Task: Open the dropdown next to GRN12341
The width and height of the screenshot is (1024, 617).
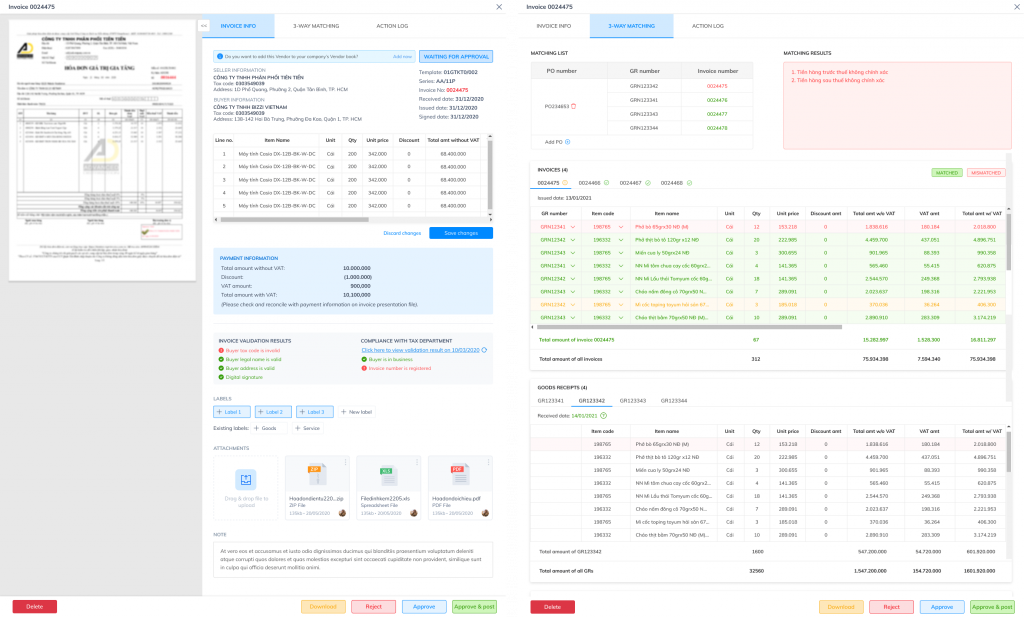Action: coord(574,227)
